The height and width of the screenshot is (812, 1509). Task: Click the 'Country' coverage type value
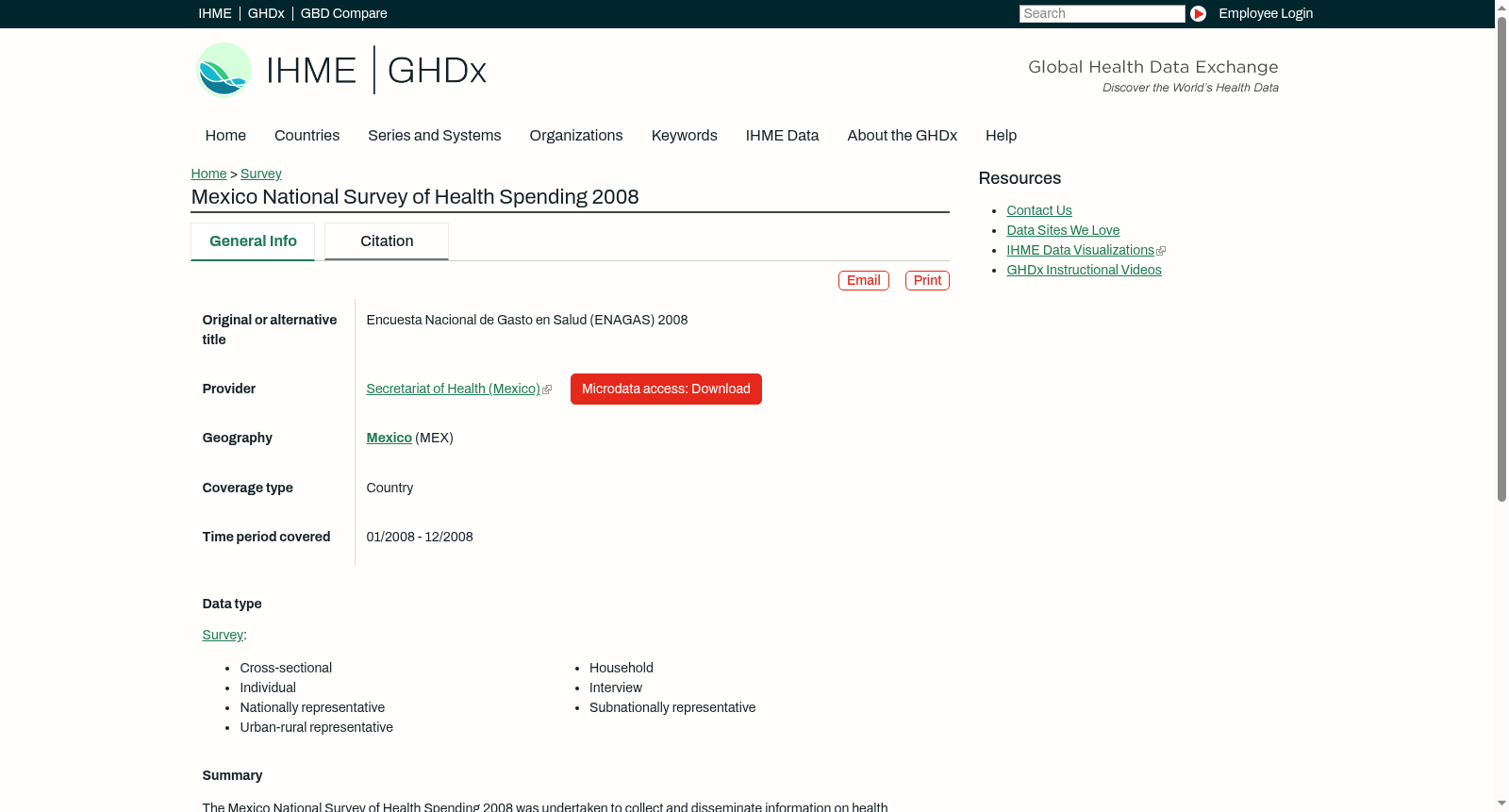tap(390, 488)
